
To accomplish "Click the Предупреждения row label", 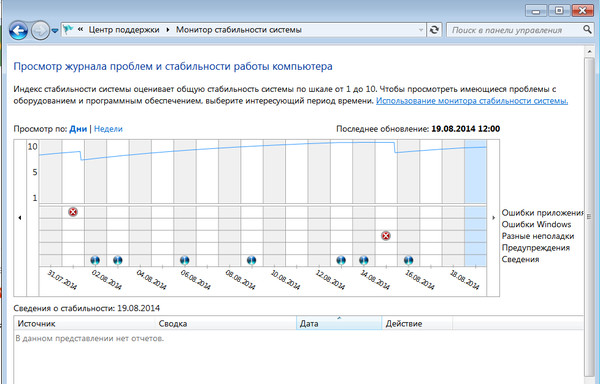I will pos(536,247).
